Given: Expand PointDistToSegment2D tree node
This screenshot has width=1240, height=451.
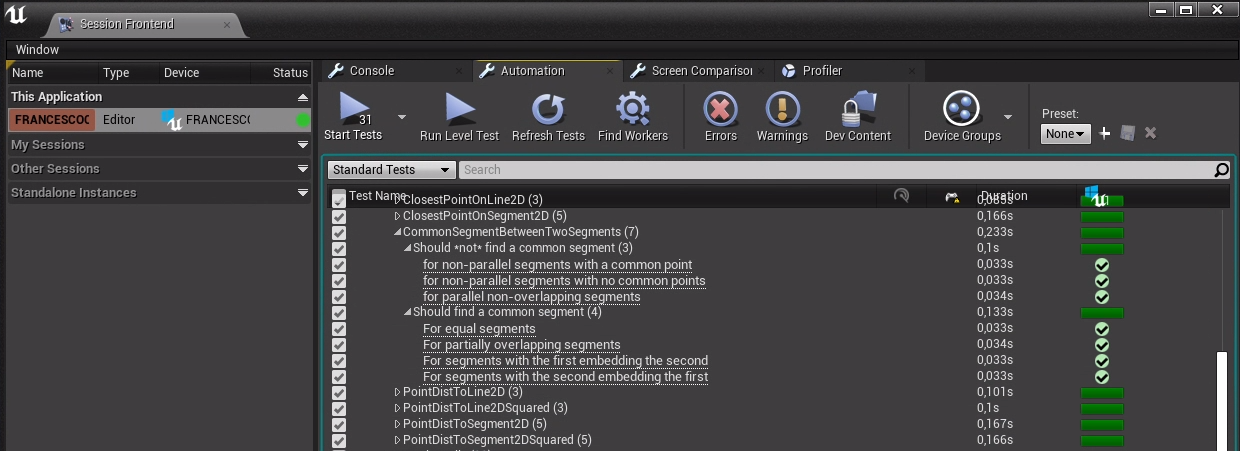Looking at the screenshot, I should click(x=397, y=424).
